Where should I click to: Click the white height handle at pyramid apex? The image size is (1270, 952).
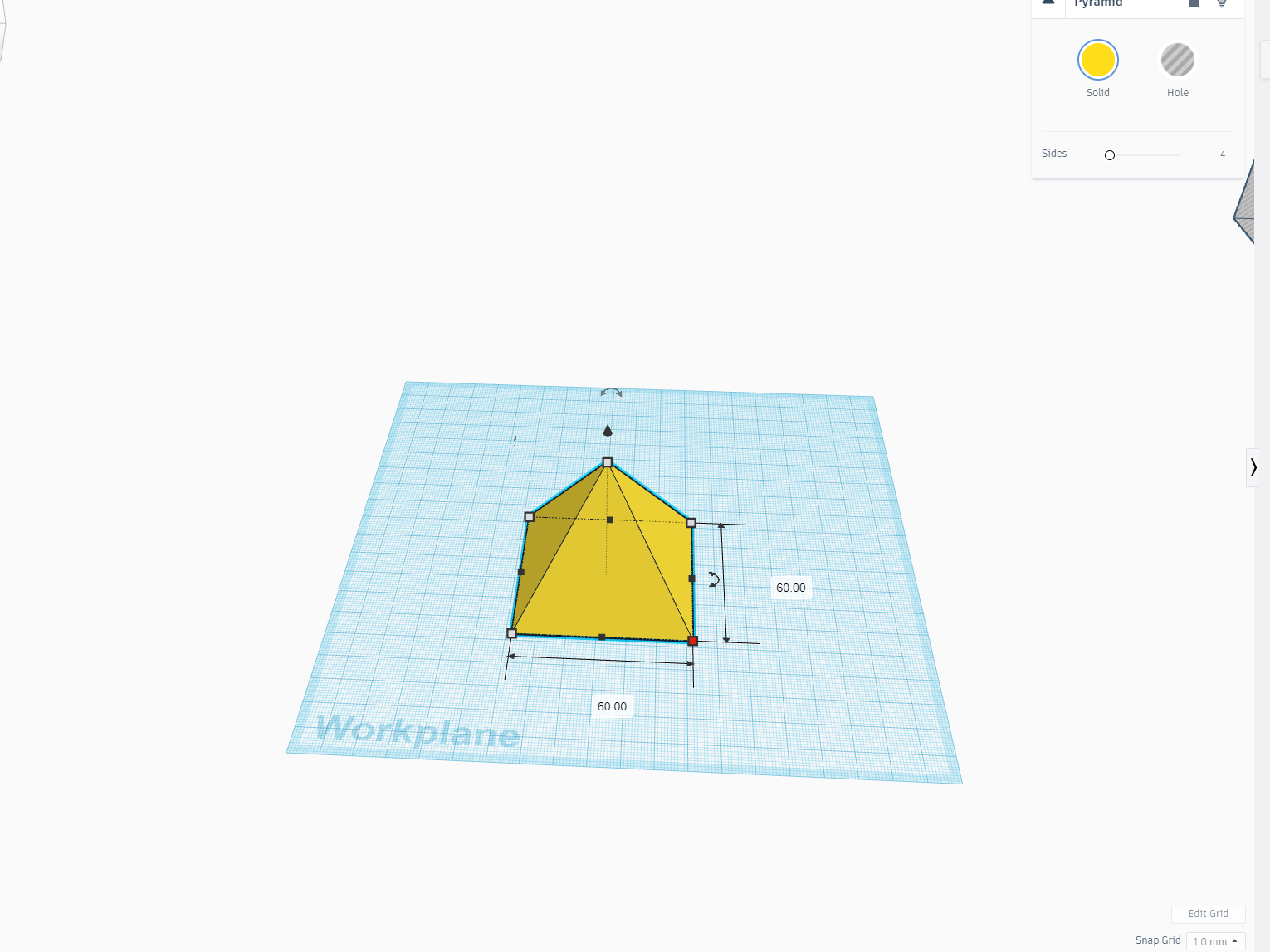coord(608,462)
